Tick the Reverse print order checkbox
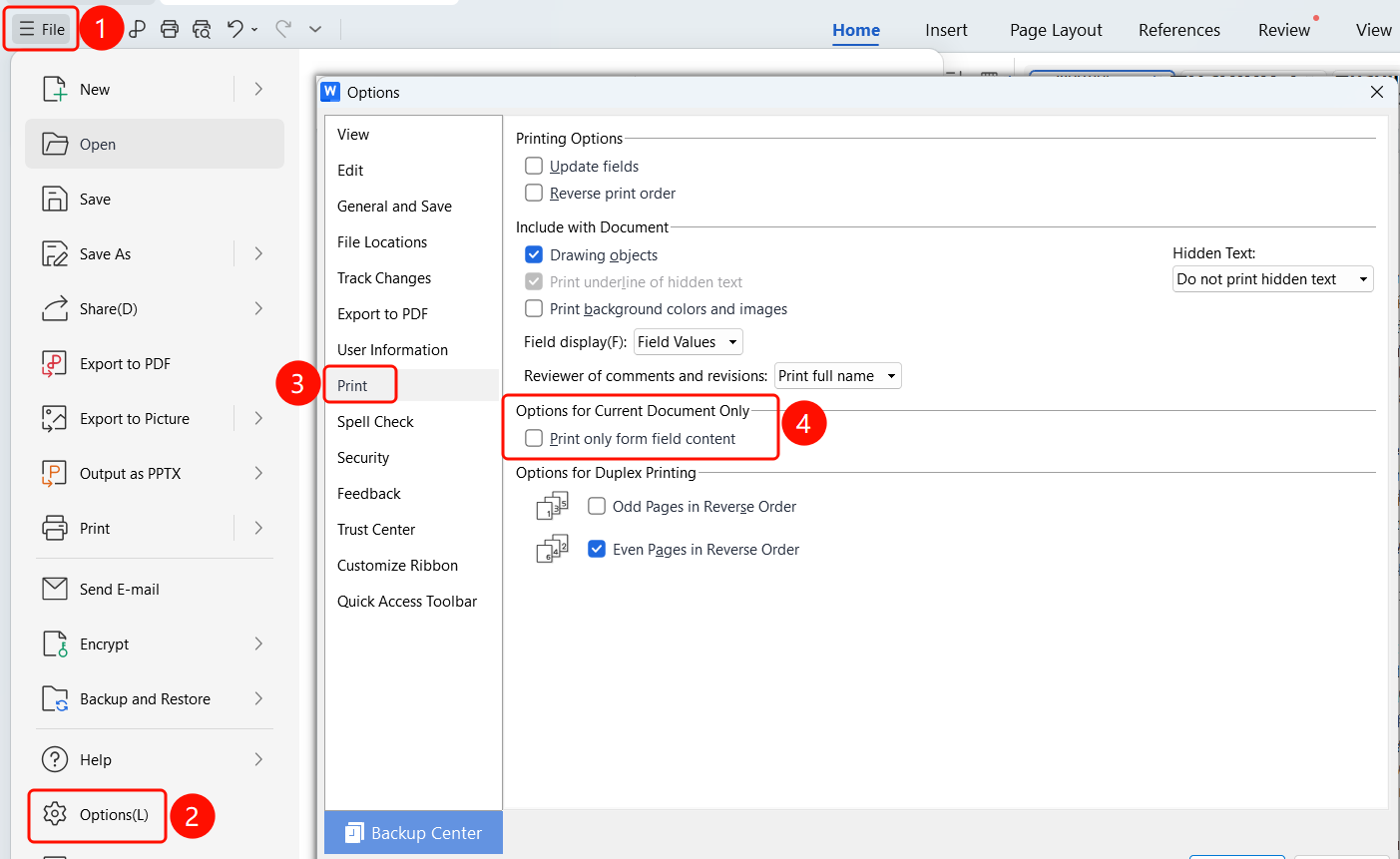Screen dimensions: 1400x859 [534, 193]
